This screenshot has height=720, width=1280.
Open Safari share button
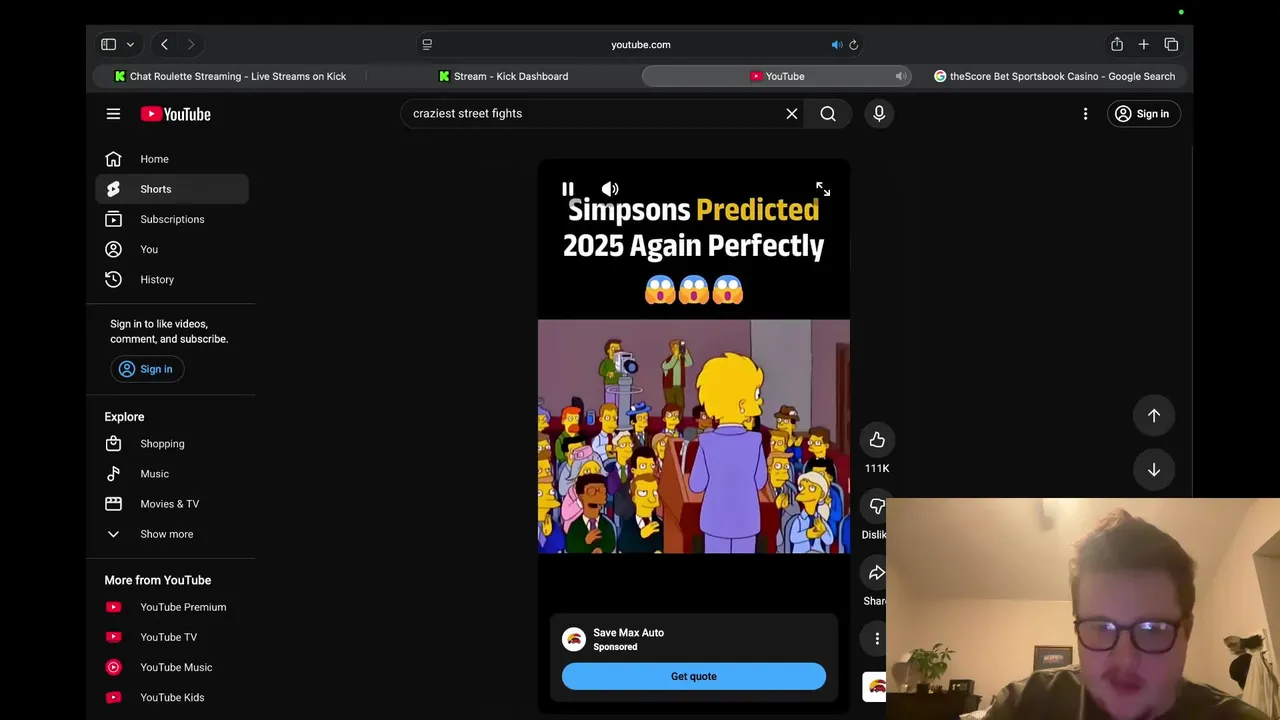pos(1117,44)
